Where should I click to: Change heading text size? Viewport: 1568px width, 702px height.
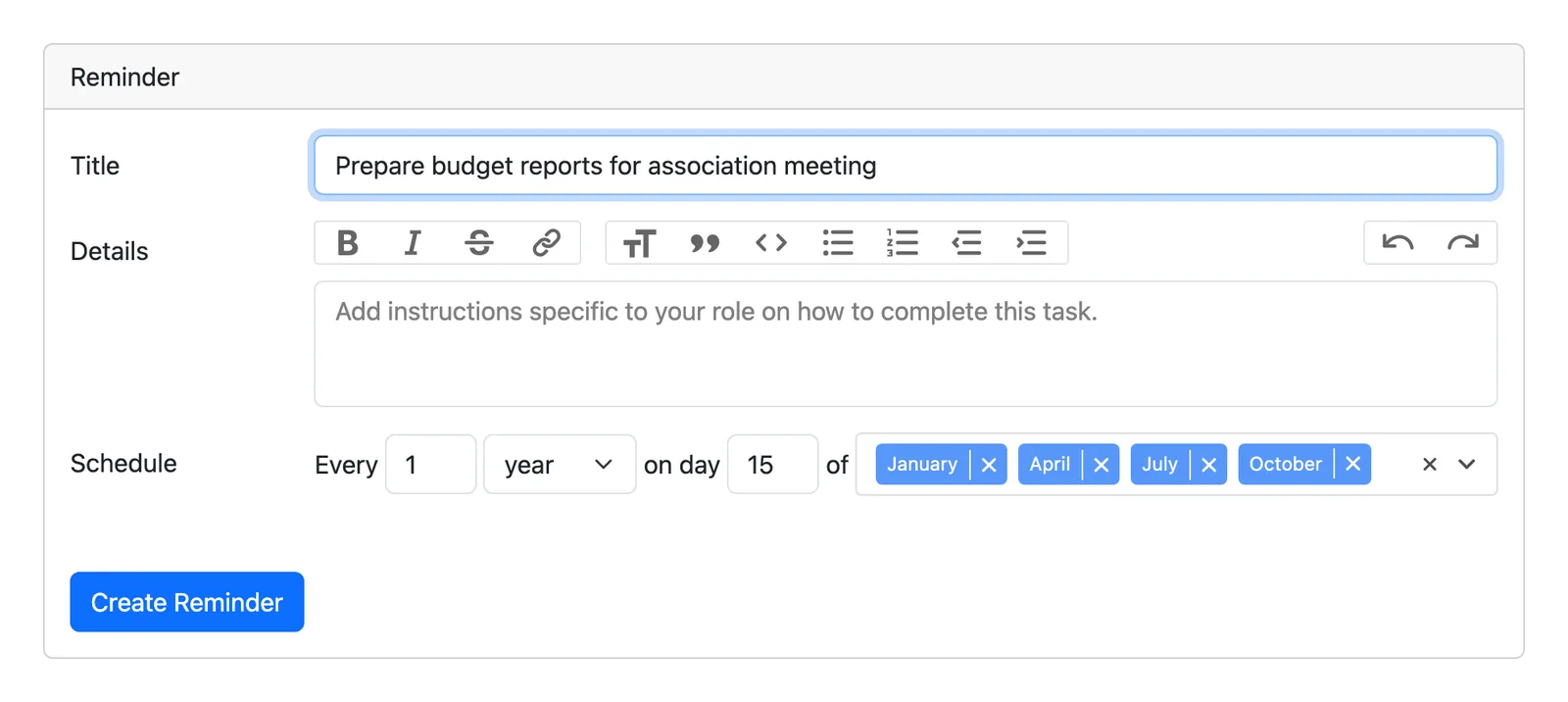click(639, 242)
